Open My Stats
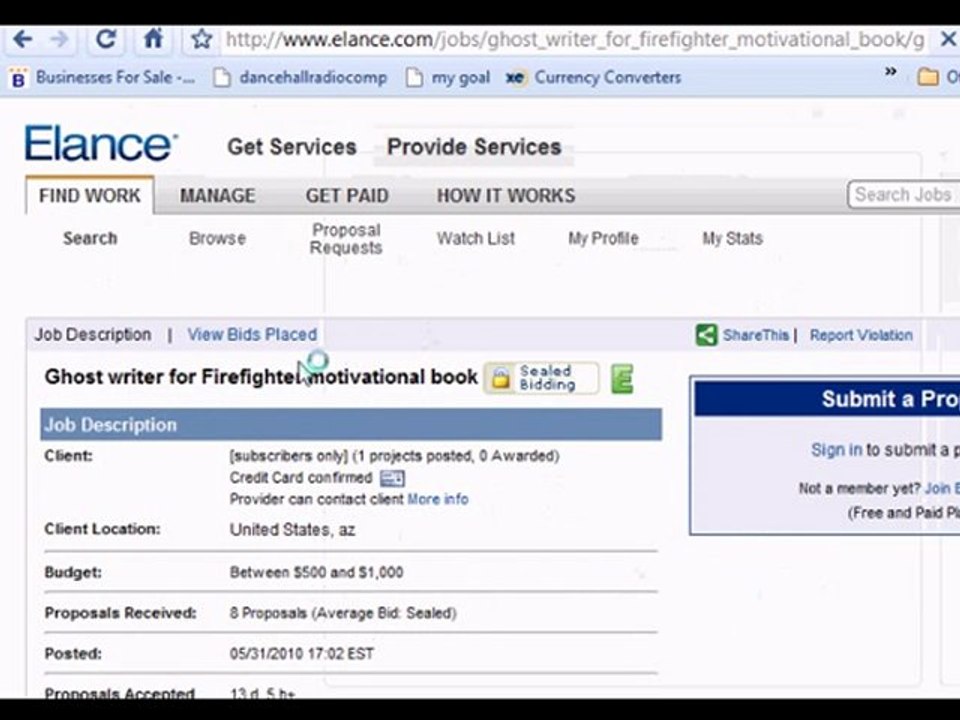This screenshot has width=960, height=720. coord(732,238)
